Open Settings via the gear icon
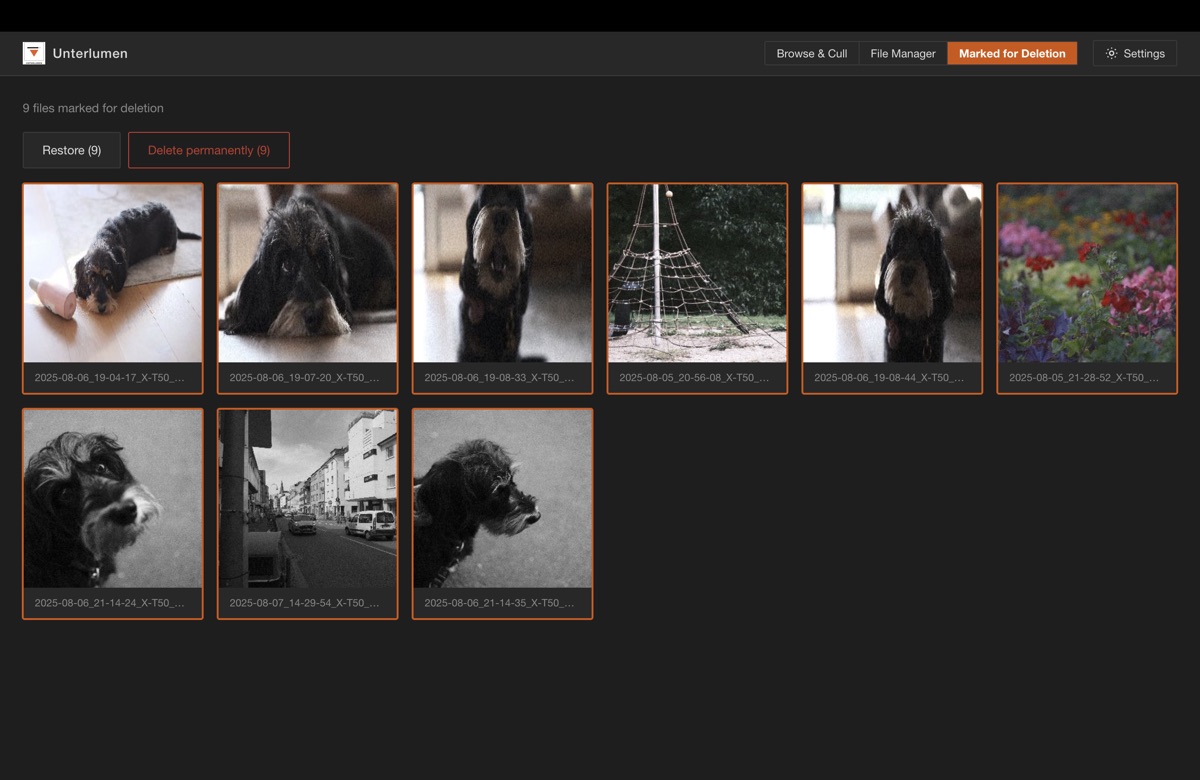 click(1111, 54)
